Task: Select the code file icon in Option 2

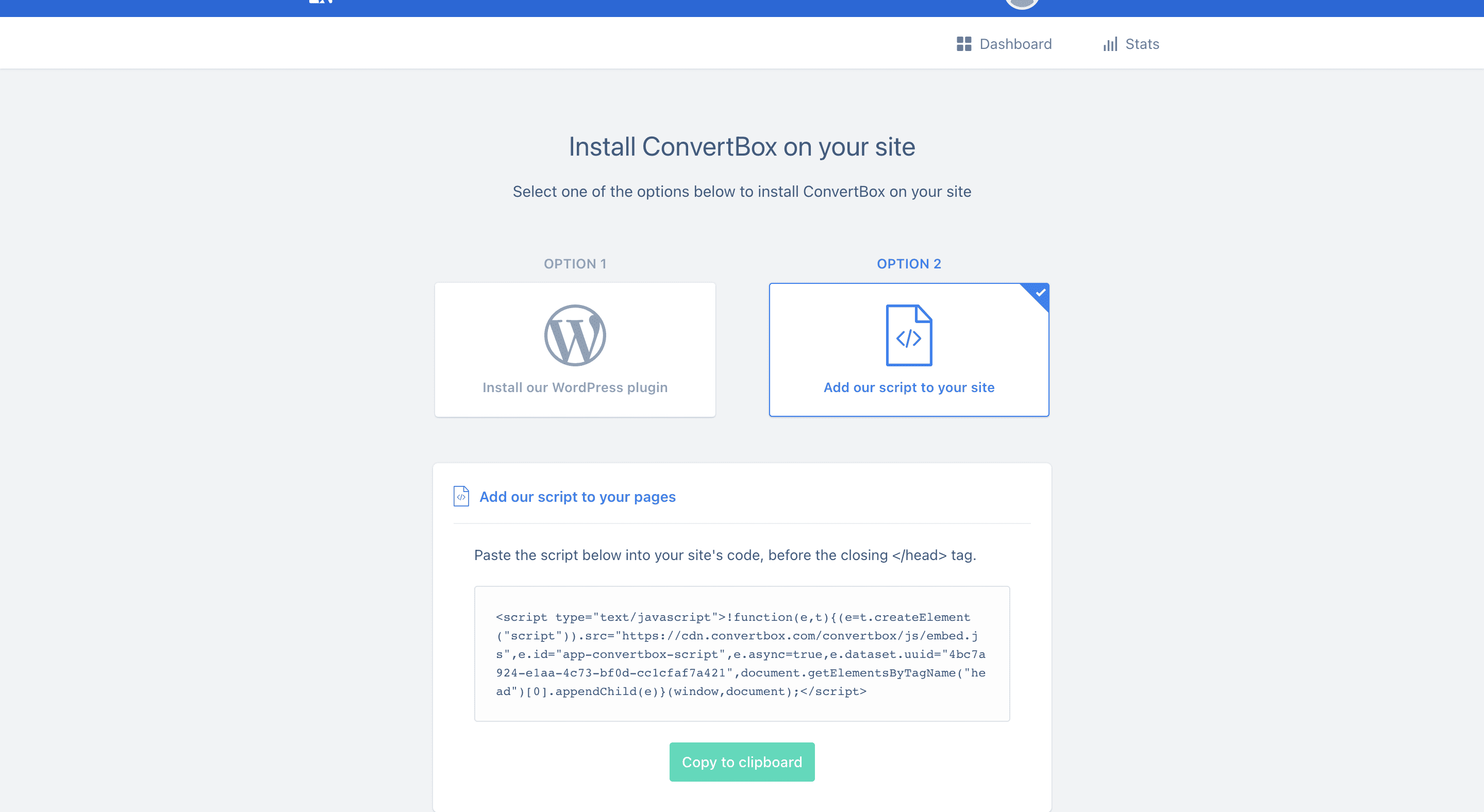Action: [x=909, y=335]
